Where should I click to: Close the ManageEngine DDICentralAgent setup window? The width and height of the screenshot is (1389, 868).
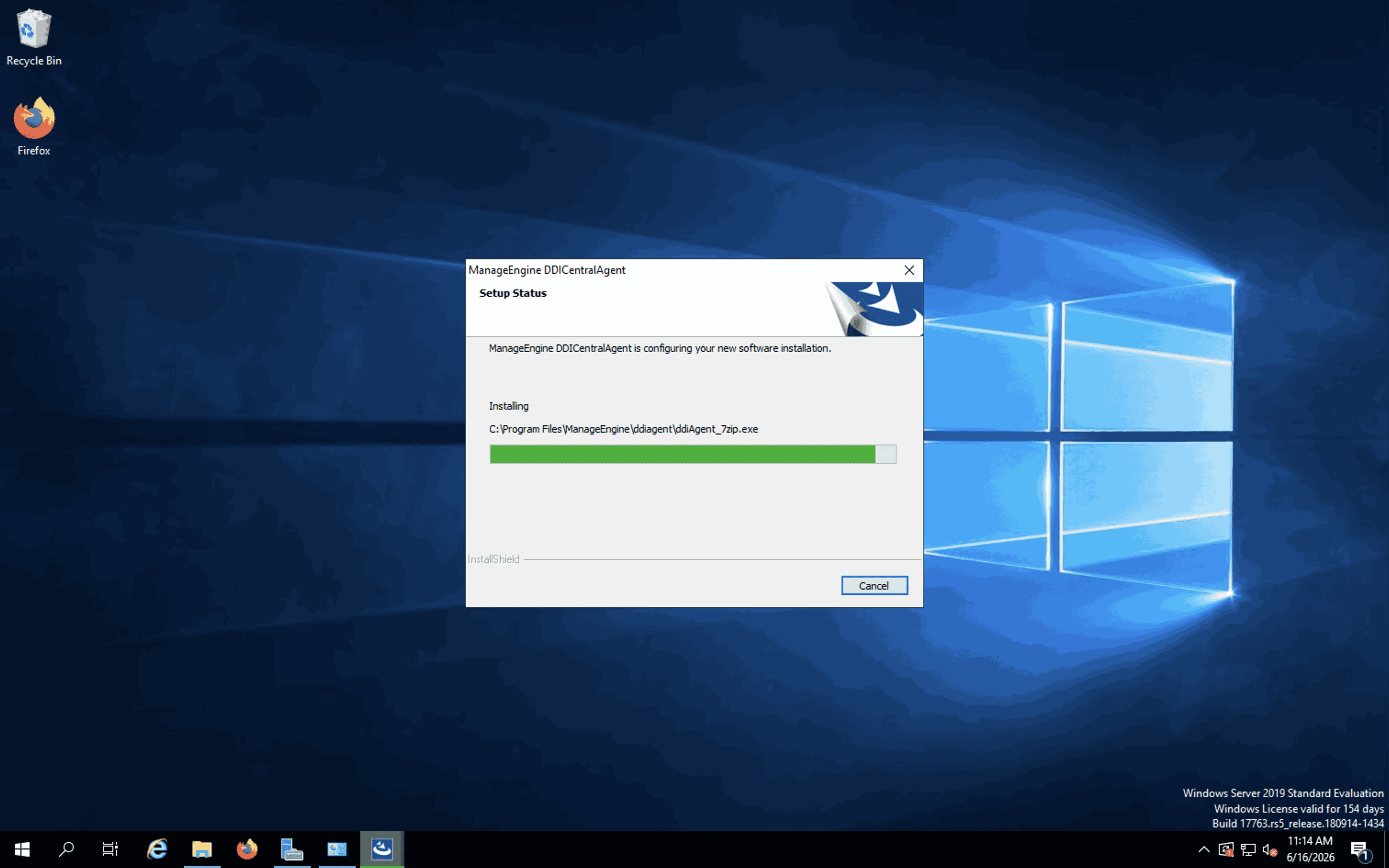click(909, 271)
